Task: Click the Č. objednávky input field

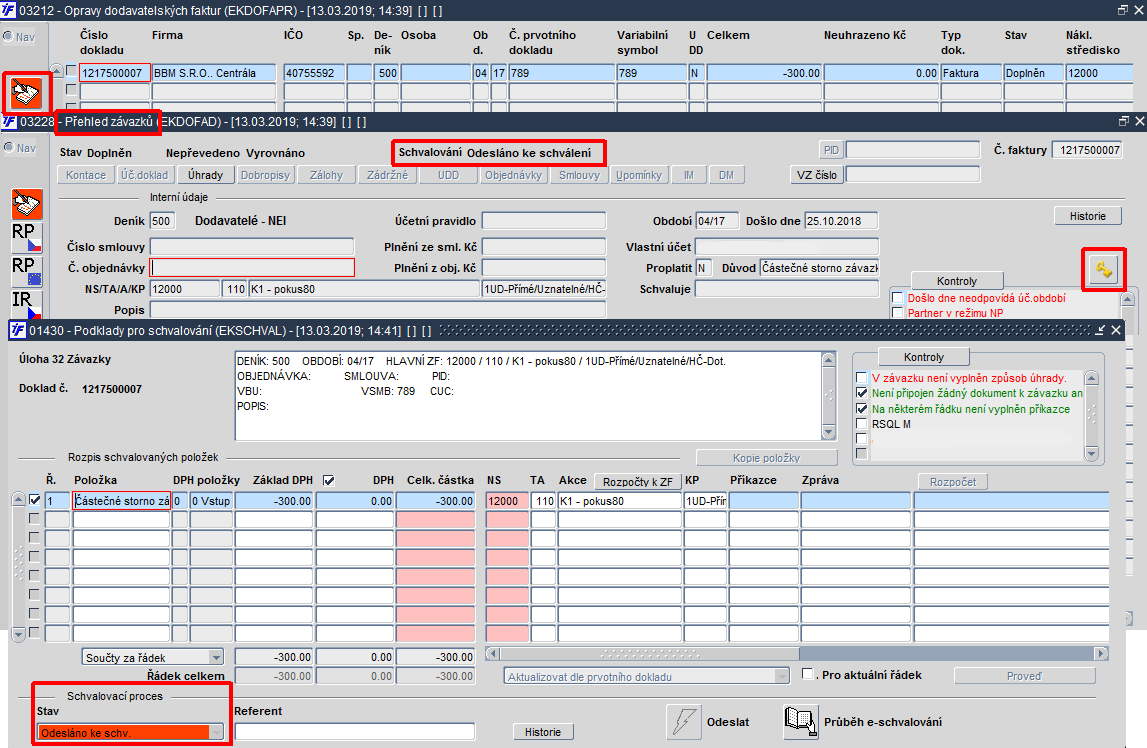Action: click(252, 268)
